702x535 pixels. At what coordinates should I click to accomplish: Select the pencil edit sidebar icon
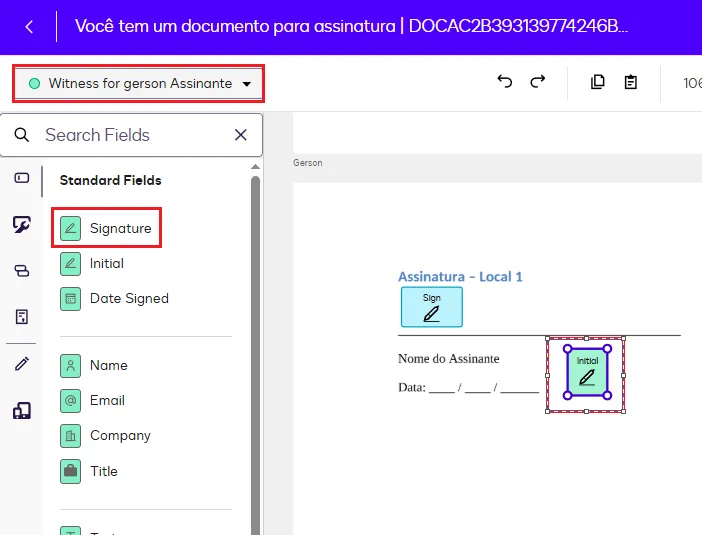tap(21, 364)
